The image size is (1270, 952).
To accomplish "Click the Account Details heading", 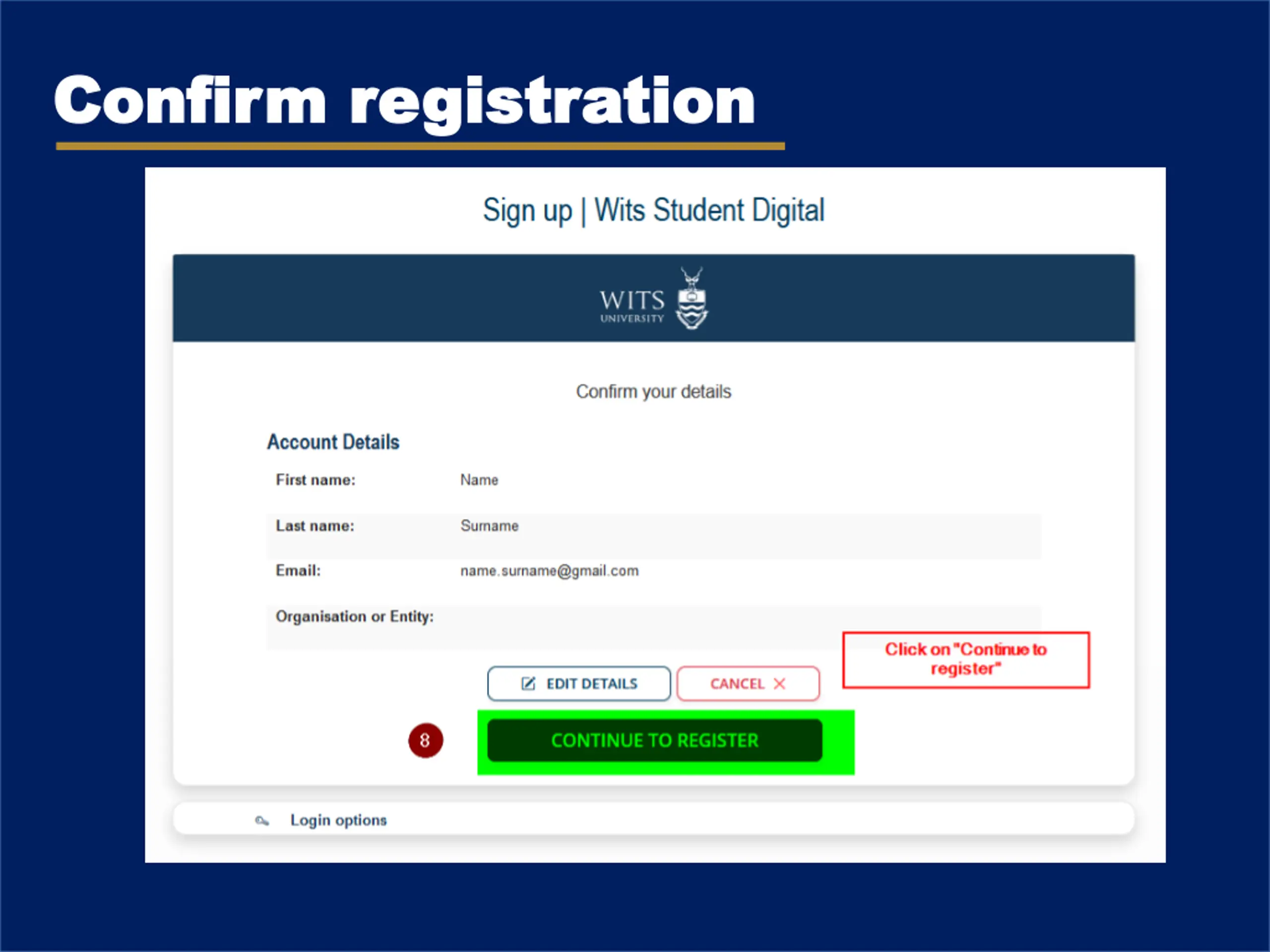I will click(x=333, y=442).
